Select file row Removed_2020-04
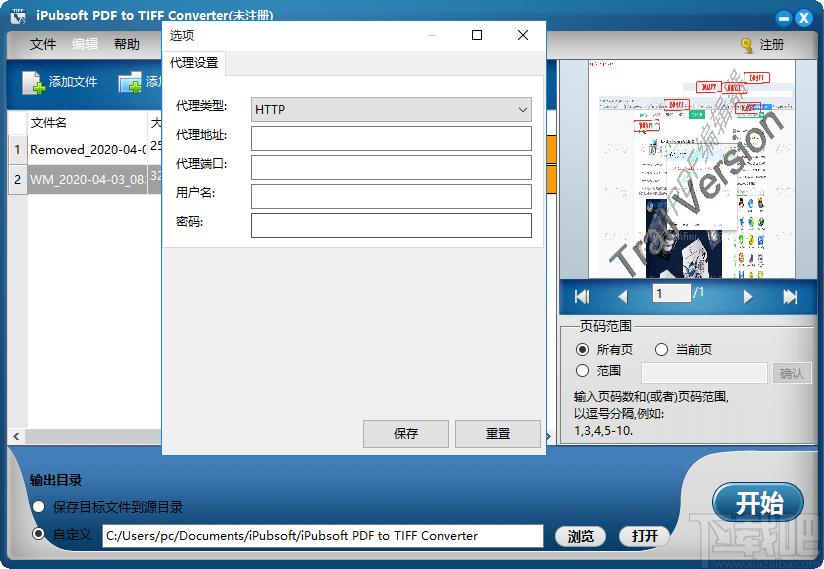 point(87,150)
